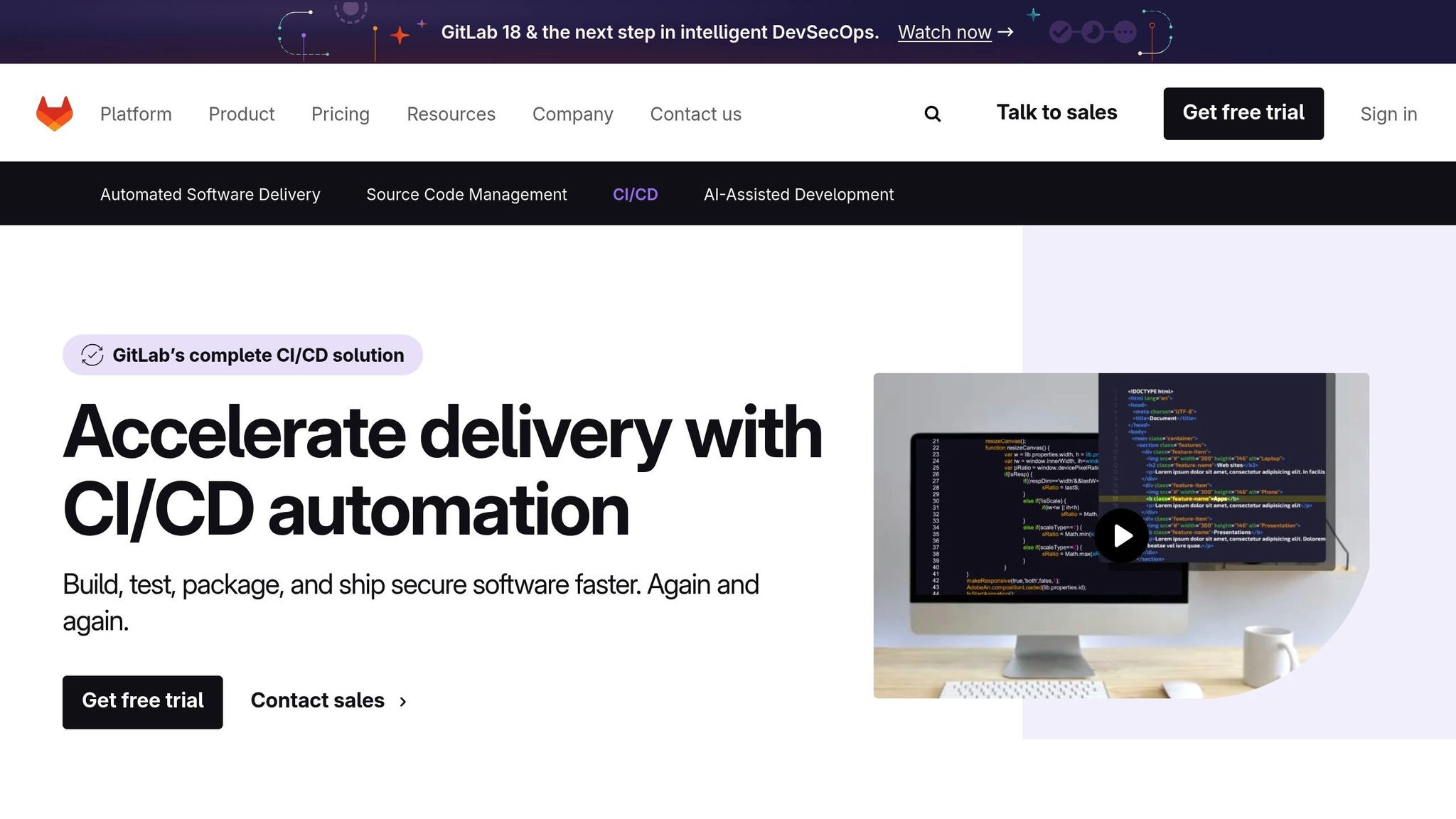Select Source Code Management tab
Image resolution: width=1456 pixels, height=819 pixels.
tap(466, 194)
